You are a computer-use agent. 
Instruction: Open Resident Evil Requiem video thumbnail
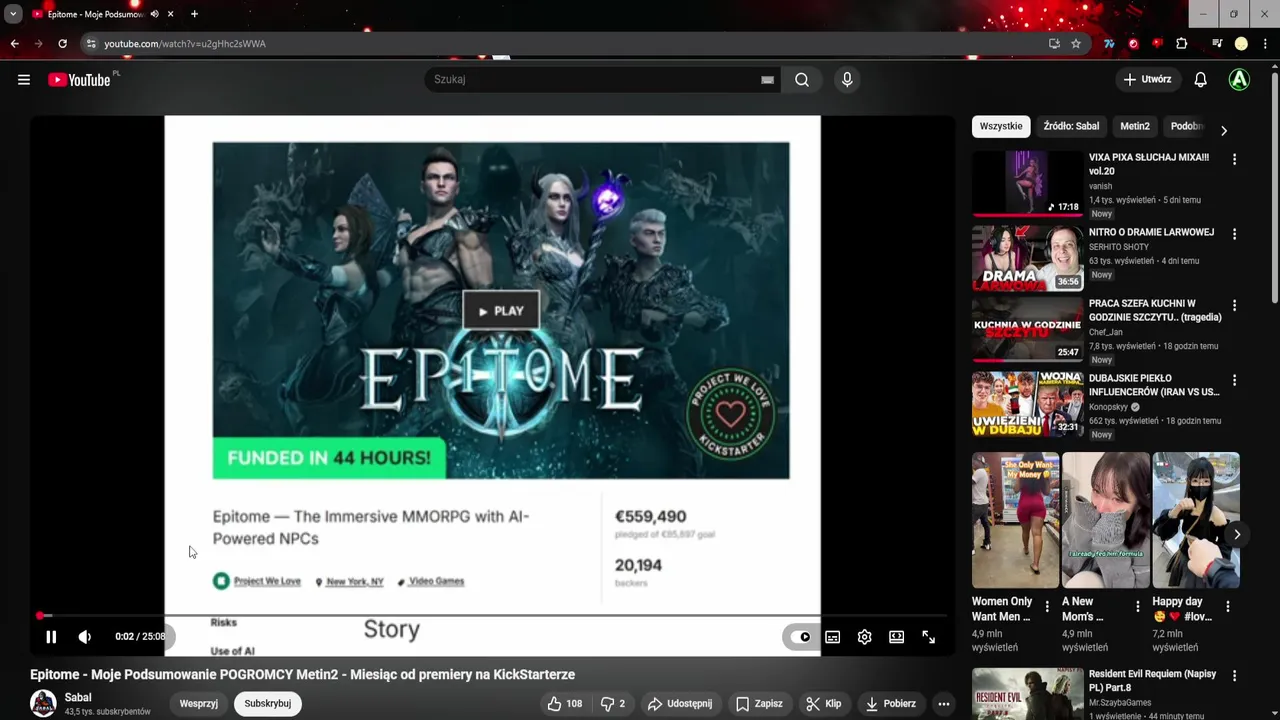(1027, 694)
